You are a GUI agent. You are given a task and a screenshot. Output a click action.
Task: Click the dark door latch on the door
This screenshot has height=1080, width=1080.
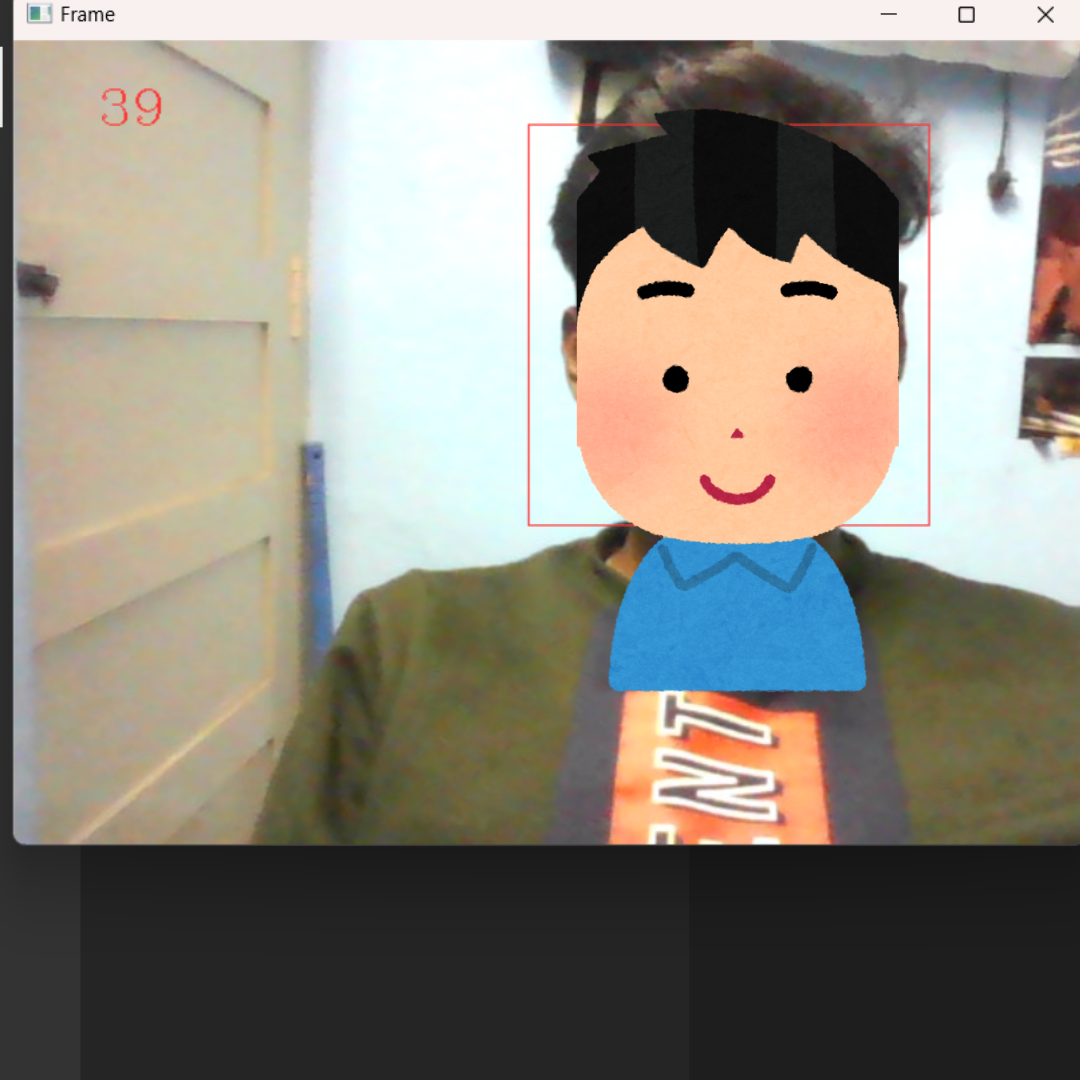point(36,281)
